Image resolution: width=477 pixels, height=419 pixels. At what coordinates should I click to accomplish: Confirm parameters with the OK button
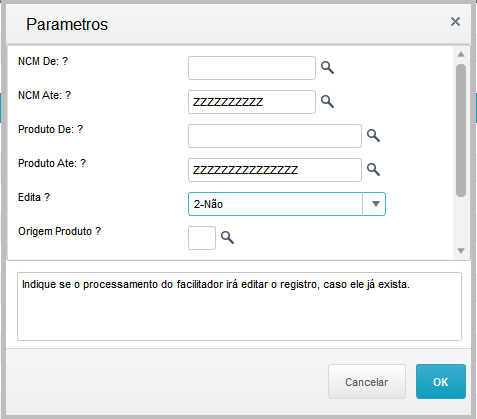click(441, 382)
